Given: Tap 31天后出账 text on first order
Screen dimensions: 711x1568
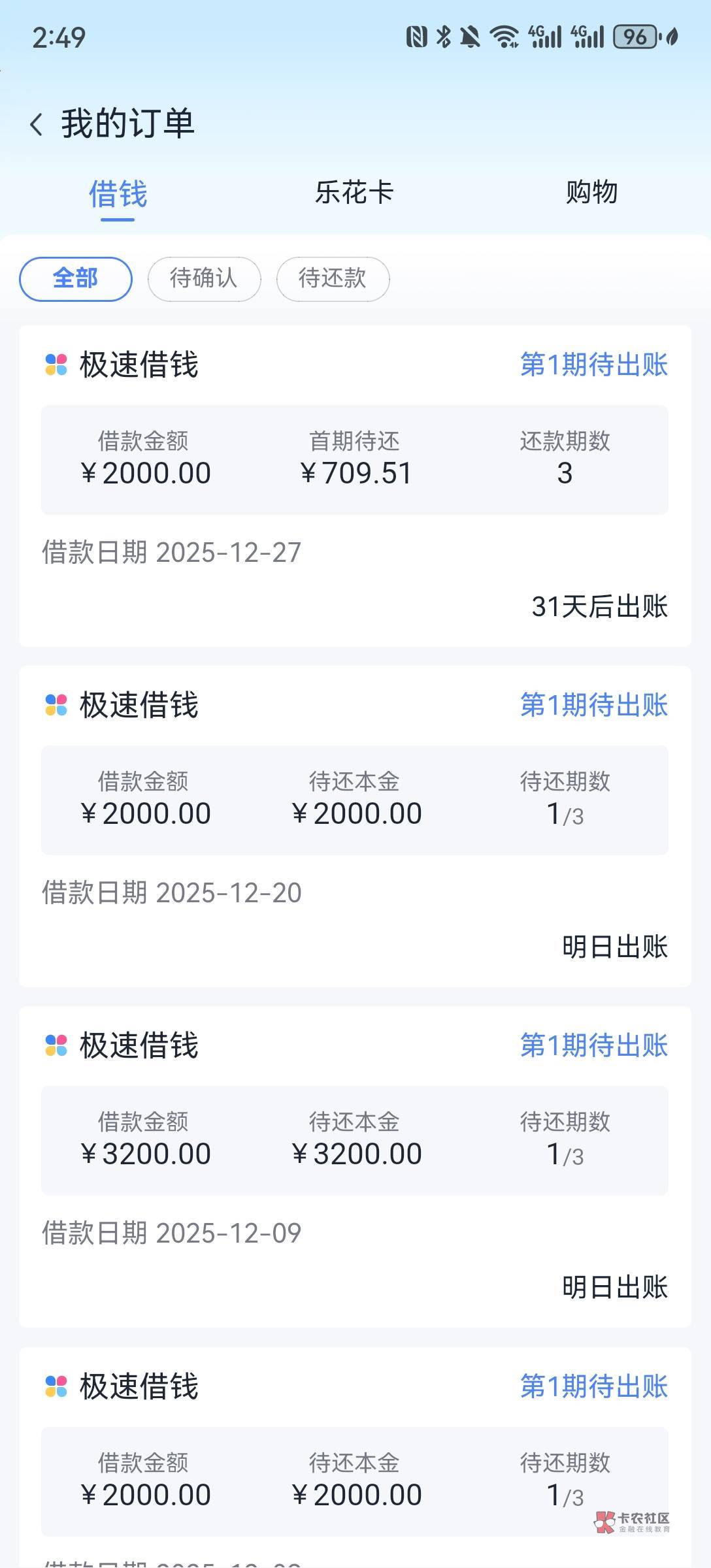Looking at the screenshot, I should click(599, 607).
